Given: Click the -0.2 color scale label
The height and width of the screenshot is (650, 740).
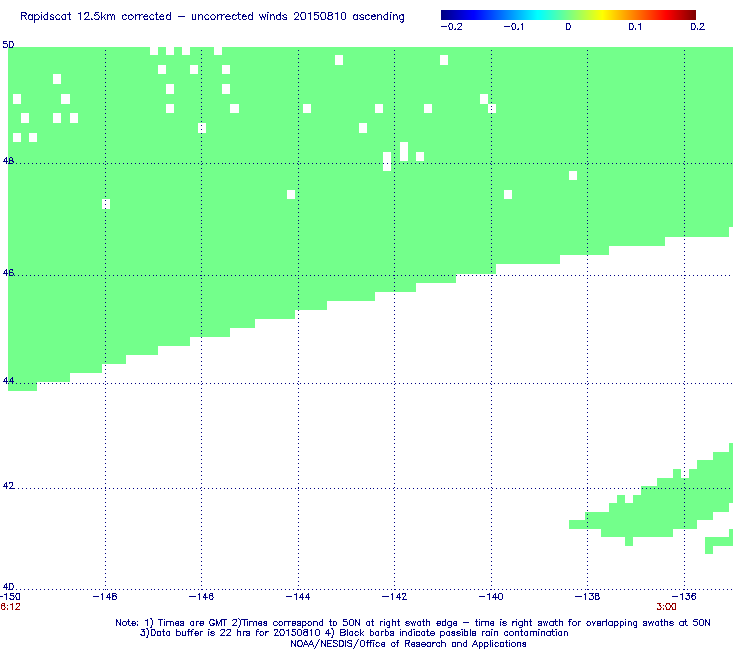Looking at the screenshot, I should [x=452, y=27].
